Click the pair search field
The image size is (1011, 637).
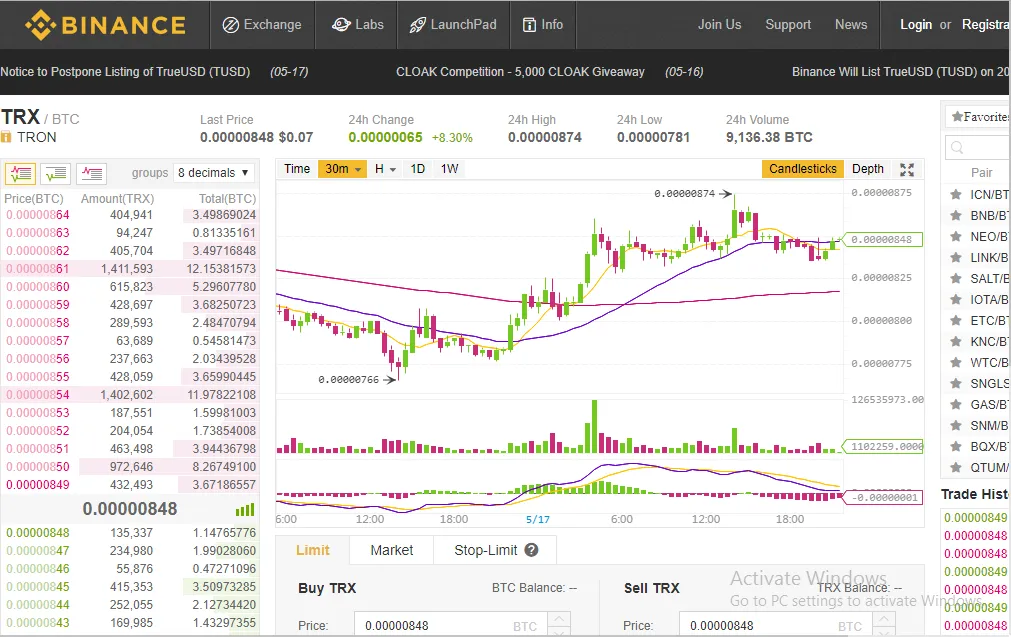(x=978, y=148)
